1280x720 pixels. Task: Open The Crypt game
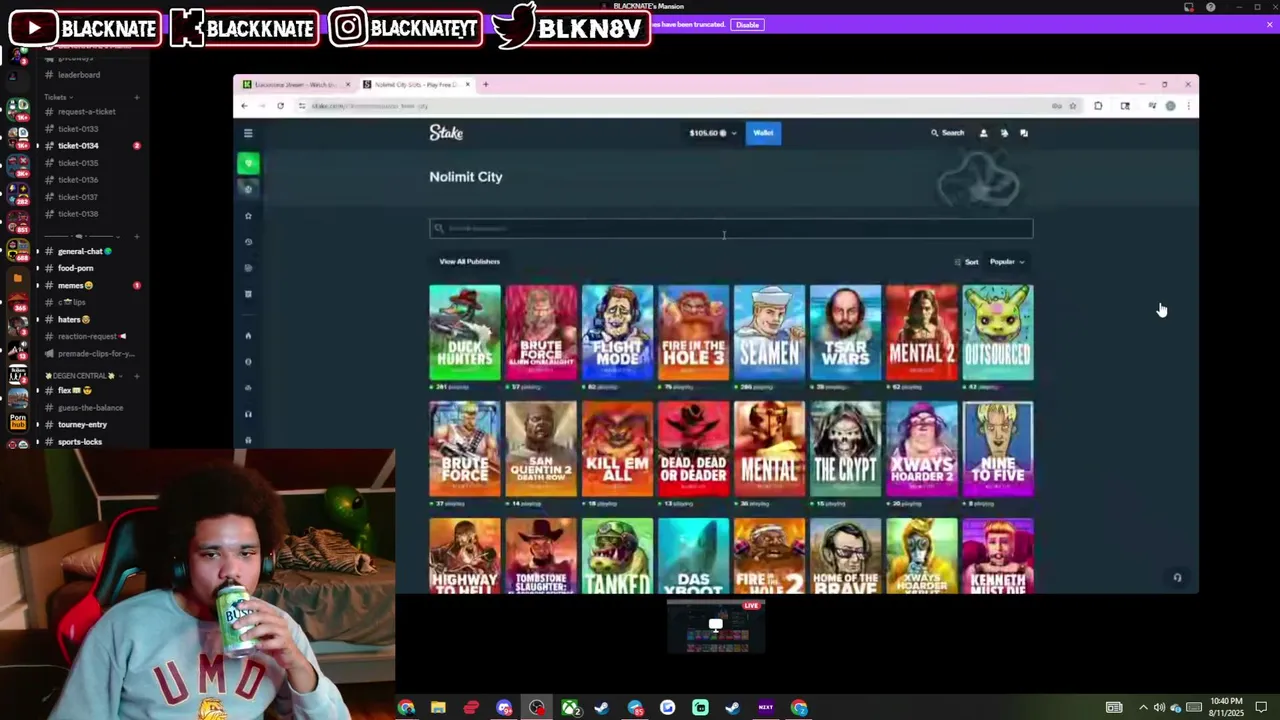[x=845, y=449]
